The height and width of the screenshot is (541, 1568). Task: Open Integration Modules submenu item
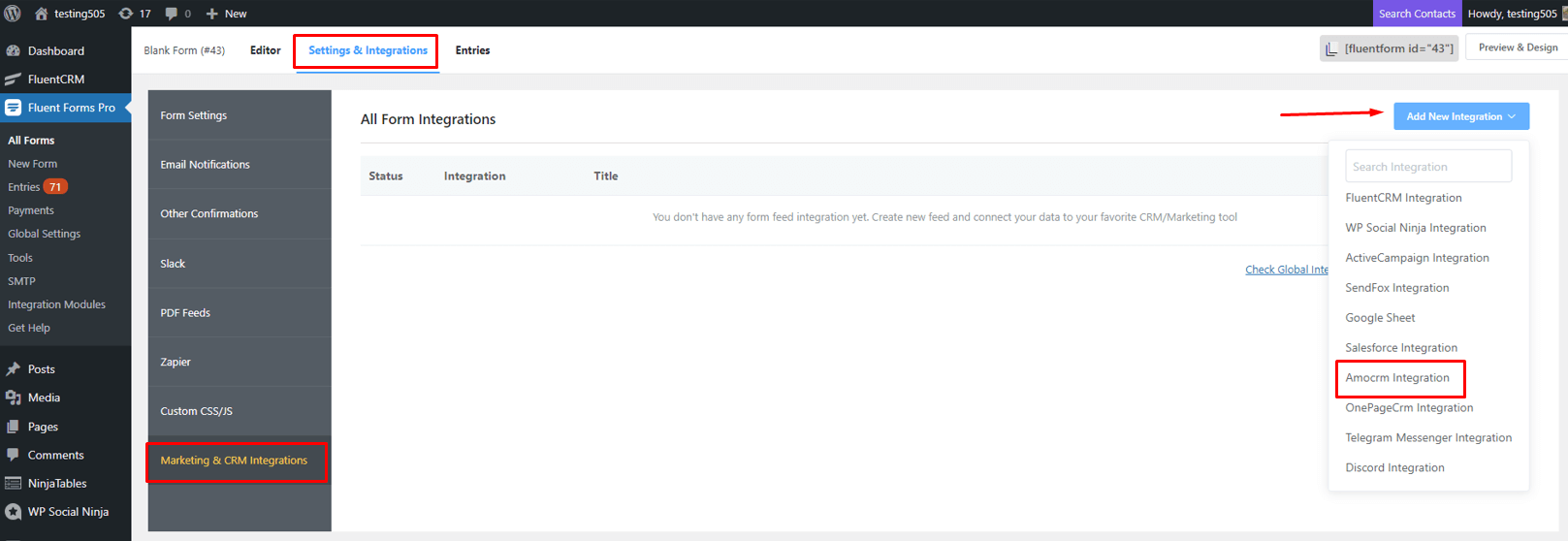pyautogui.click(x=56, y=304)
